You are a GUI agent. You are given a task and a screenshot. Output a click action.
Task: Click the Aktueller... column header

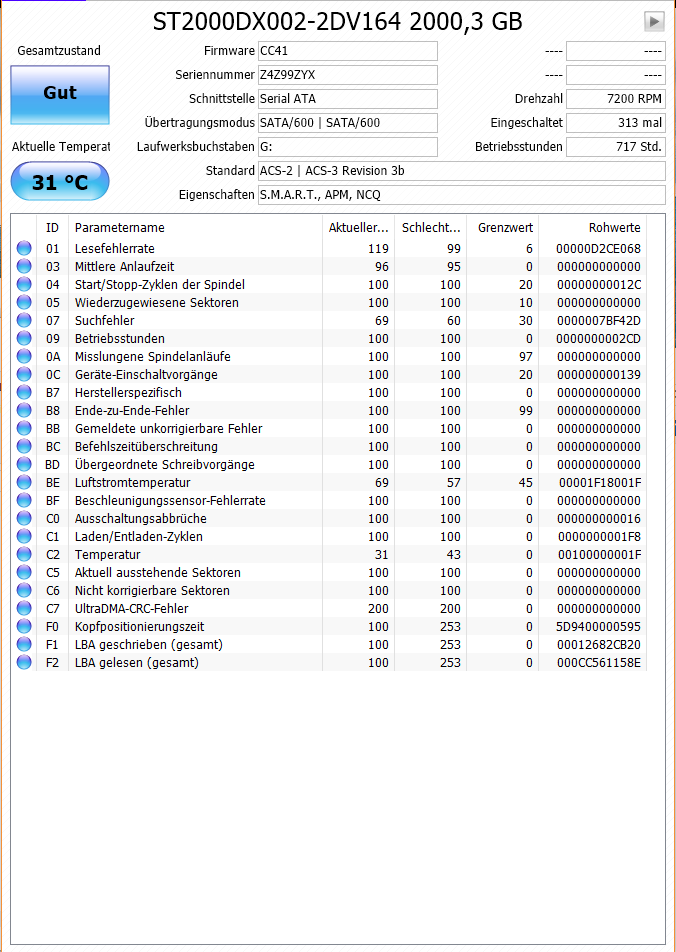tap(358, 228)
